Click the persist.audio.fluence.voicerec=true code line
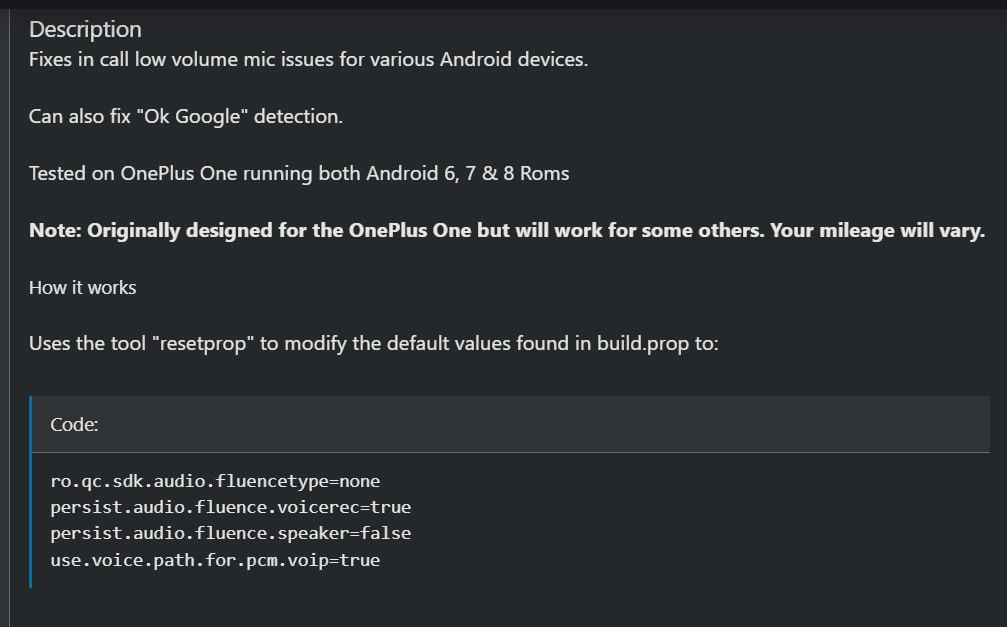This screenshot has height=627, width=1007. click(x=231, y=508)
